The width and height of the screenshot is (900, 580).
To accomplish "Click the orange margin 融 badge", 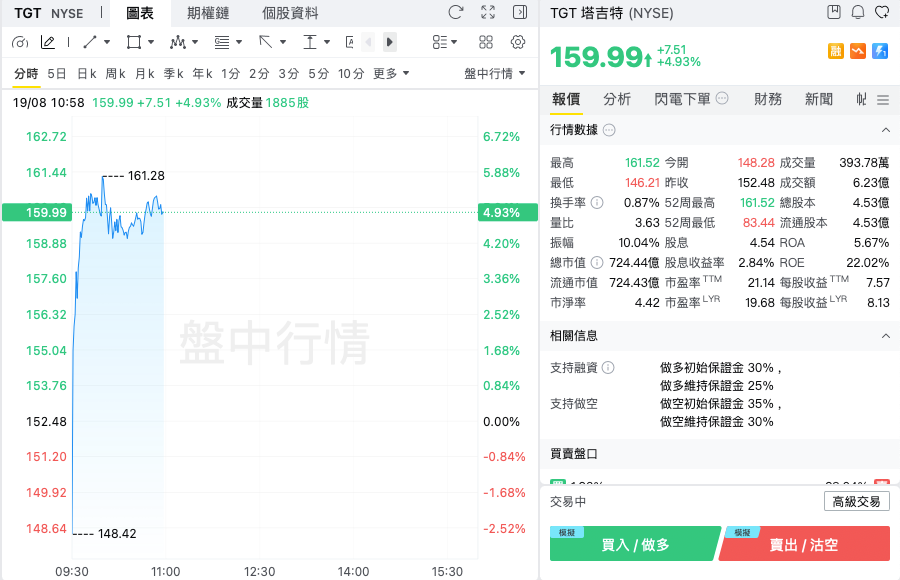I will [x=836, y=51].
